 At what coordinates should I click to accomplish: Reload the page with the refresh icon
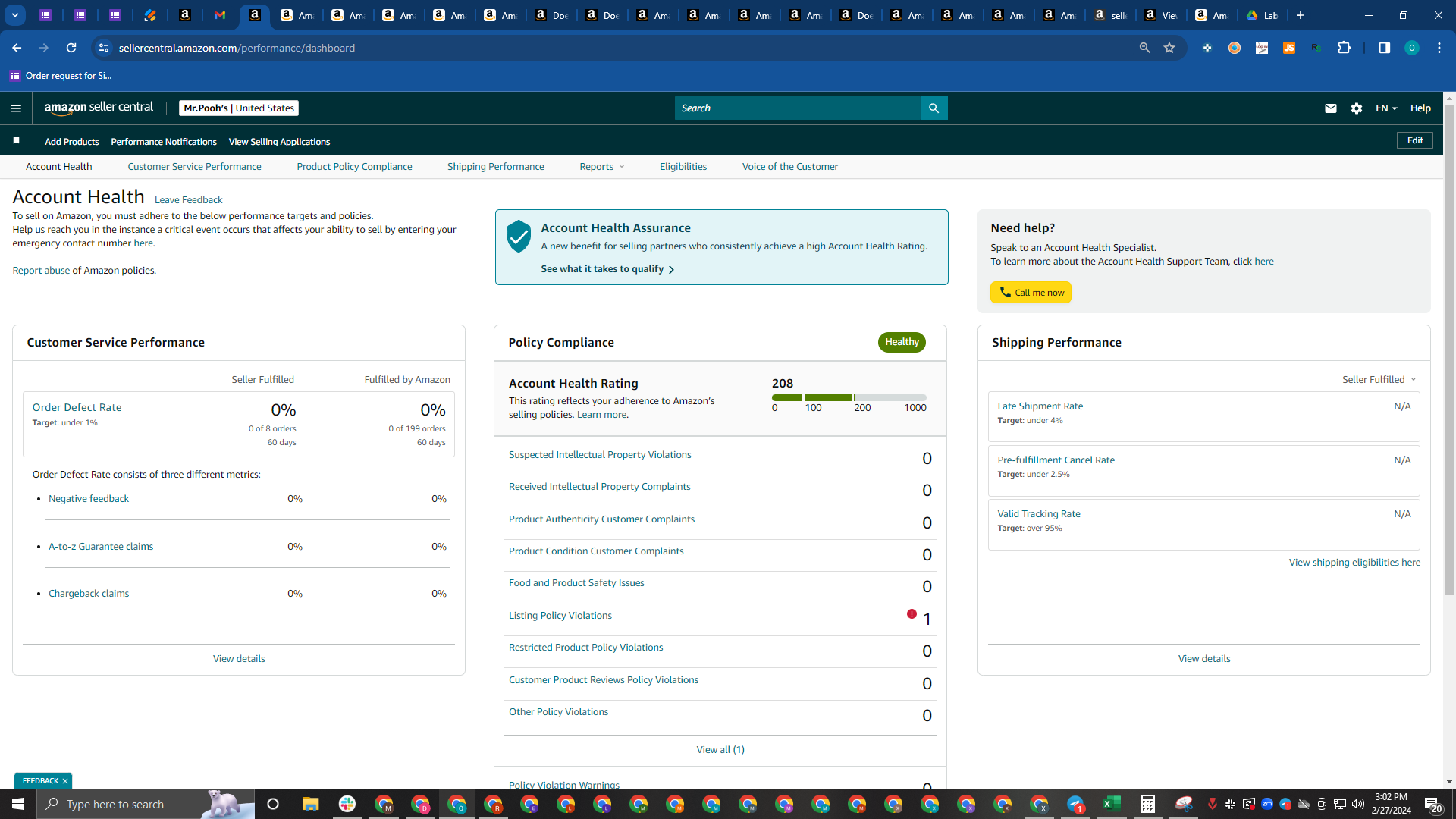pos(71,48)
